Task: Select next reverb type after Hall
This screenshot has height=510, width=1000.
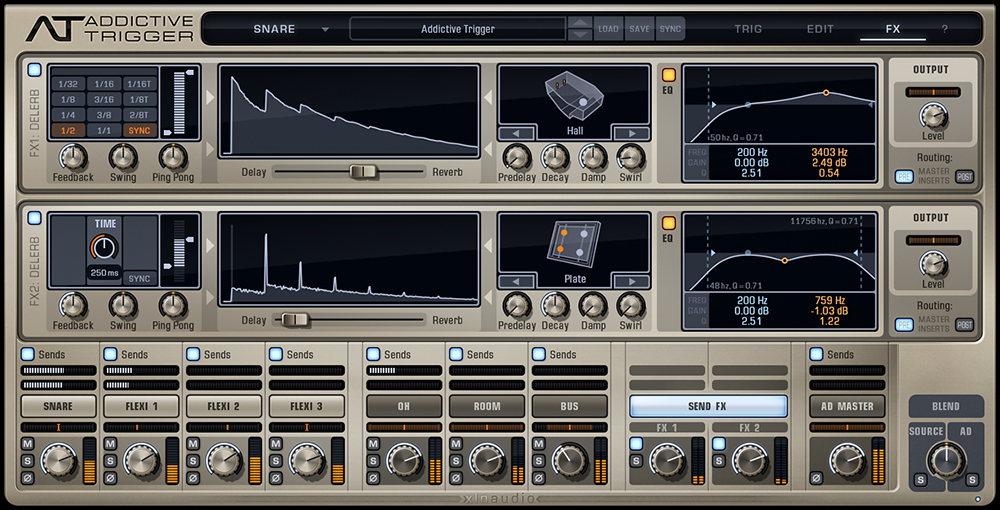Action: tap(631, 134)
